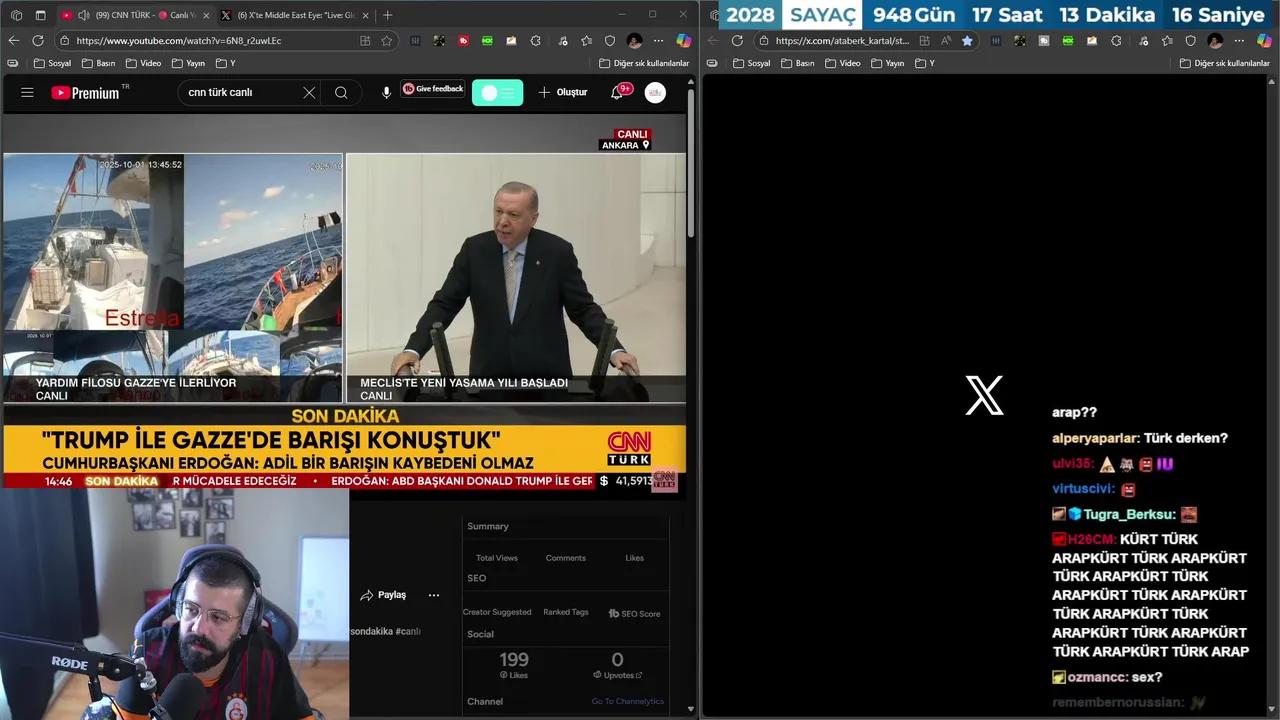
Task: Open profile avatar in right browser toolbar
Action: 1215,41
